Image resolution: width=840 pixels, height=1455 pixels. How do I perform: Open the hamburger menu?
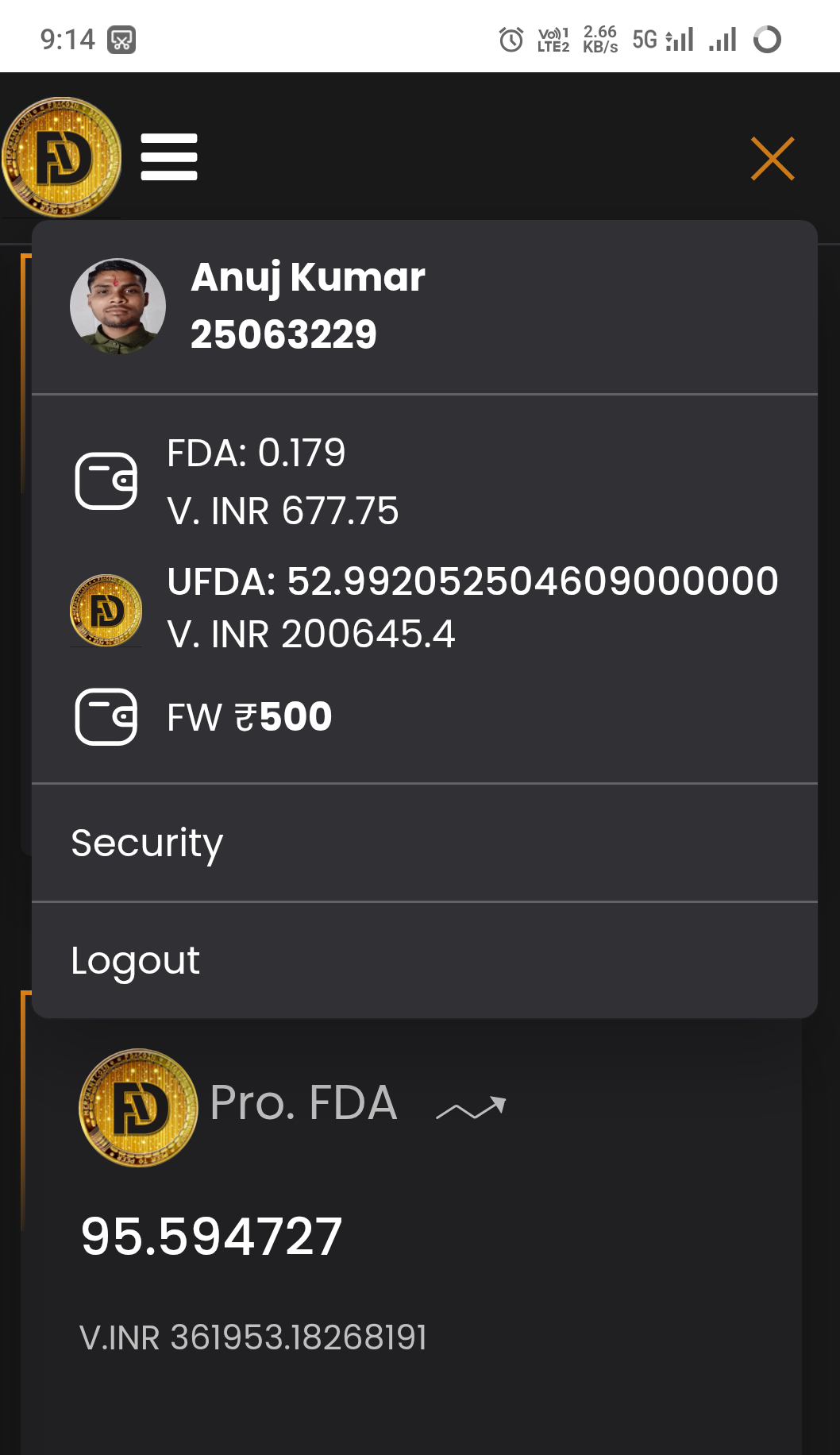tap(169, 157)
